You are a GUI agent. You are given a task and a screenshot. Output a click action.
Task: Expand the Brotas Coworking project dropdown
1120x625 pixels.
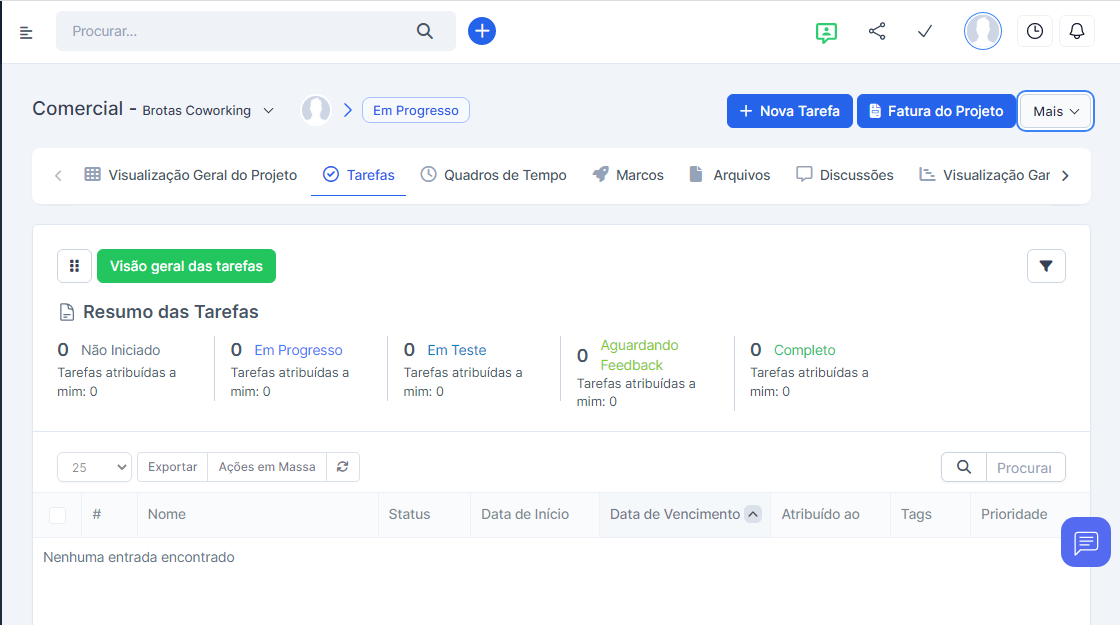pyautogui.click(x=268, y=111)
